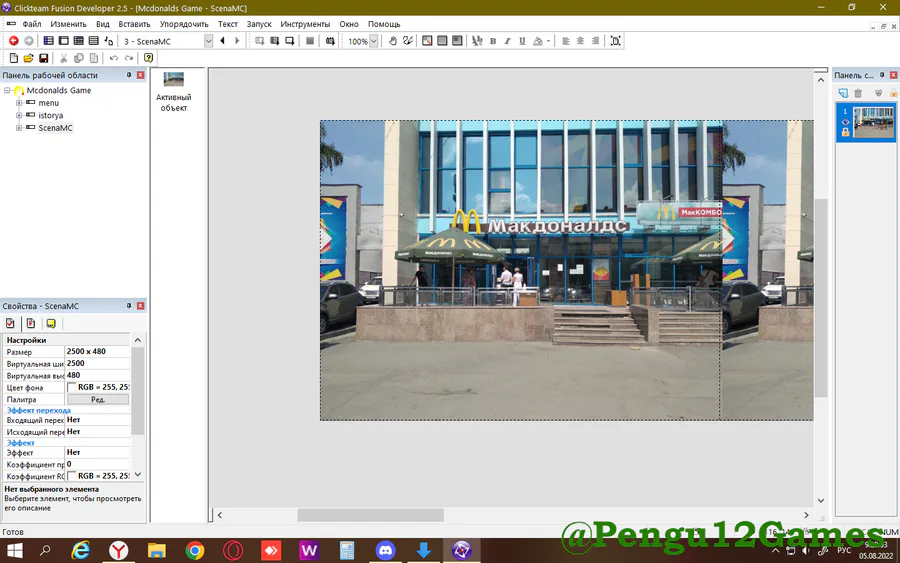Click the help question mark icon

[149, 58]
